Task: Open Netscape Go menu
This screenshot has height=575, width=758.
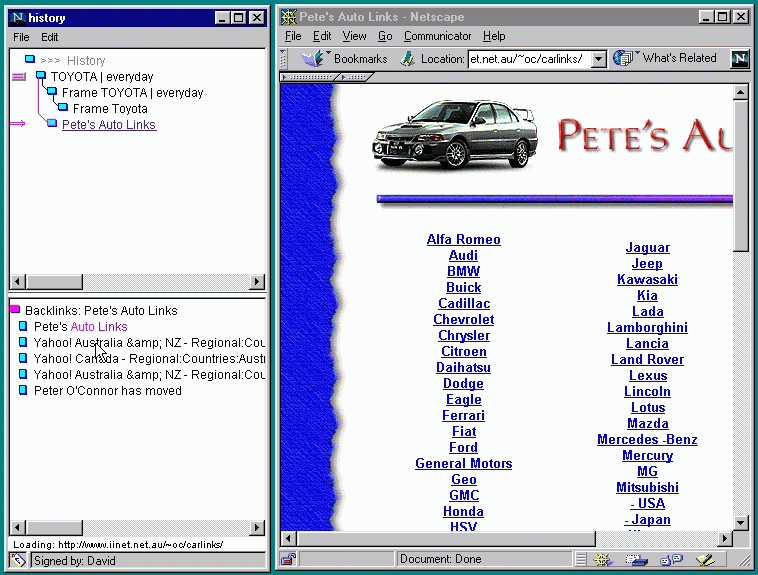Action: point(385,36)
